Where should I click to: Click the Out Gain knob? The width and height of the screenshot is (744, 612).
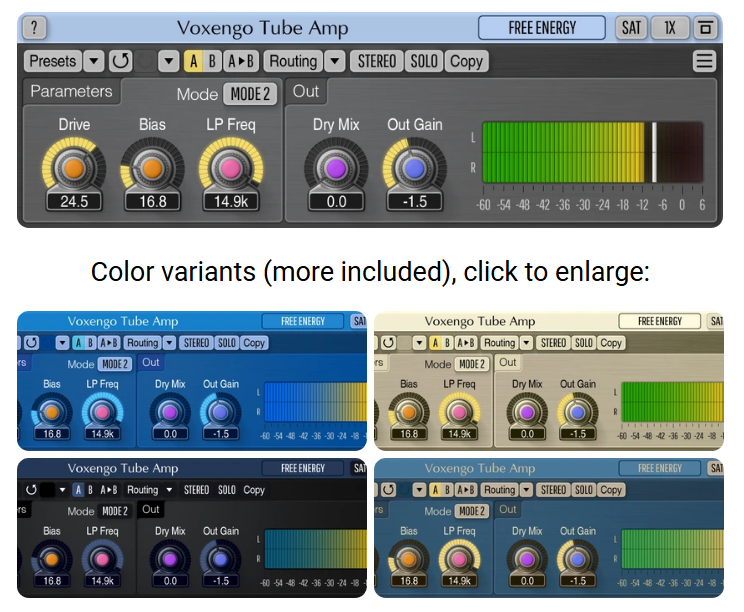[414, 168]
